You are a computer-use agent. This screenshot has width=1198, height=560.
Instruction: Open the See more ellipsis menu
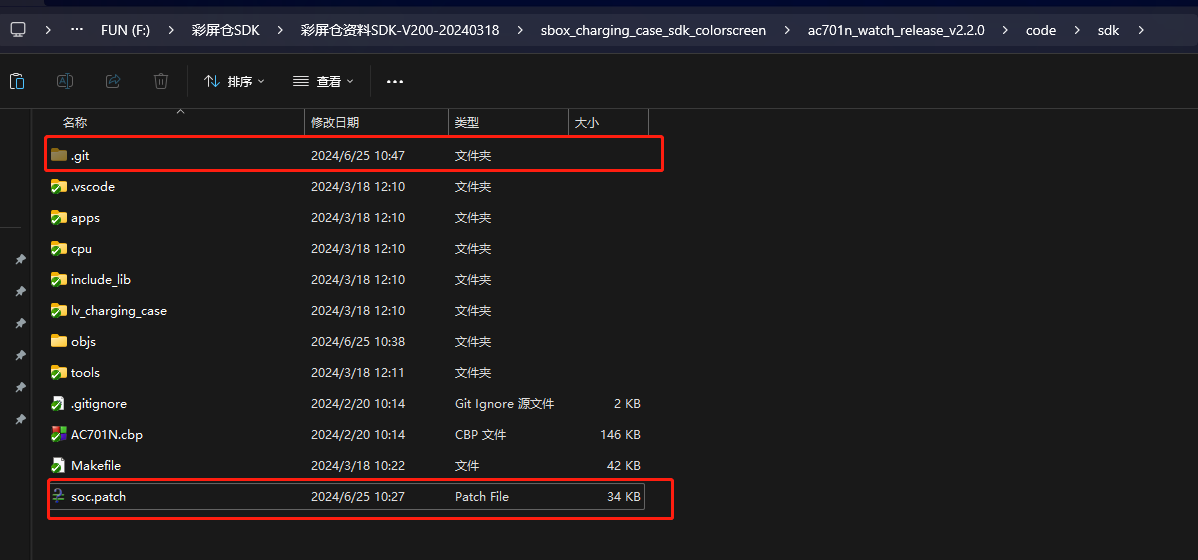394,81
